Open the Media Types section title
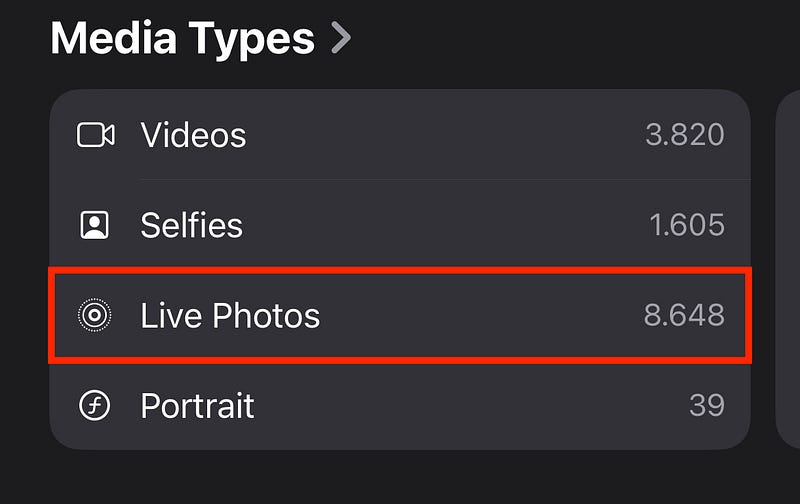The width and height of the screenshot is (800, 504). point(182,39)
